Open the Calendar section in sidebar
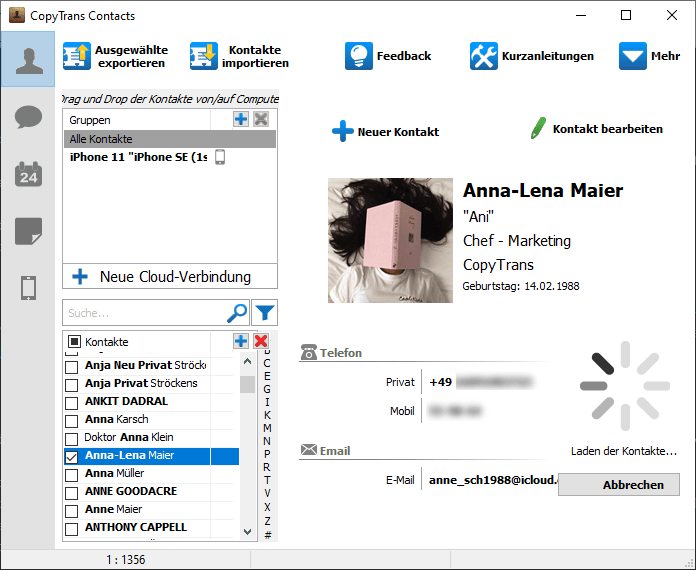This screenshot has width=696, height=570. (x=28, y=174)
